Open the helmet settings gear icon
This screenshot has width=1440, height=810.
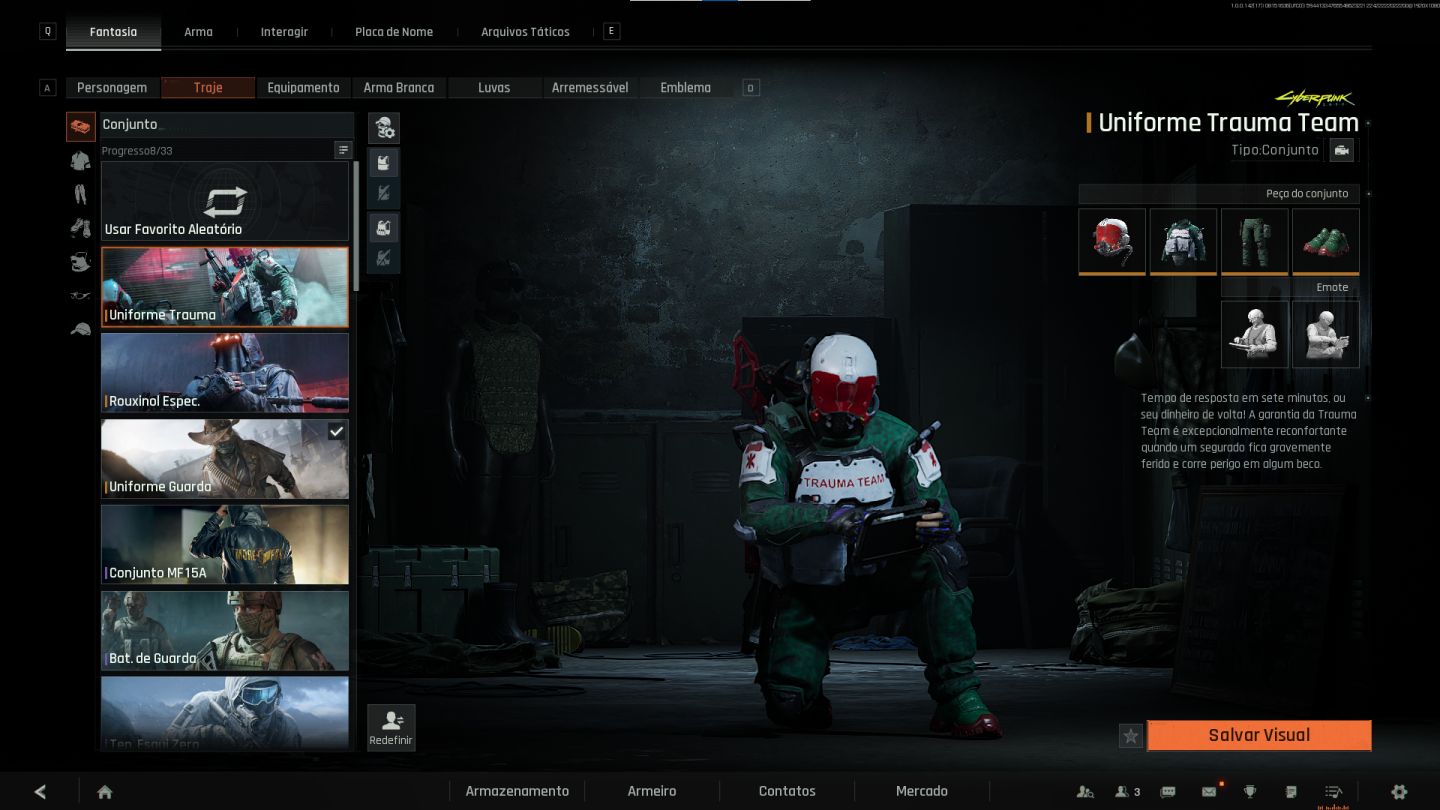point(384,128)
